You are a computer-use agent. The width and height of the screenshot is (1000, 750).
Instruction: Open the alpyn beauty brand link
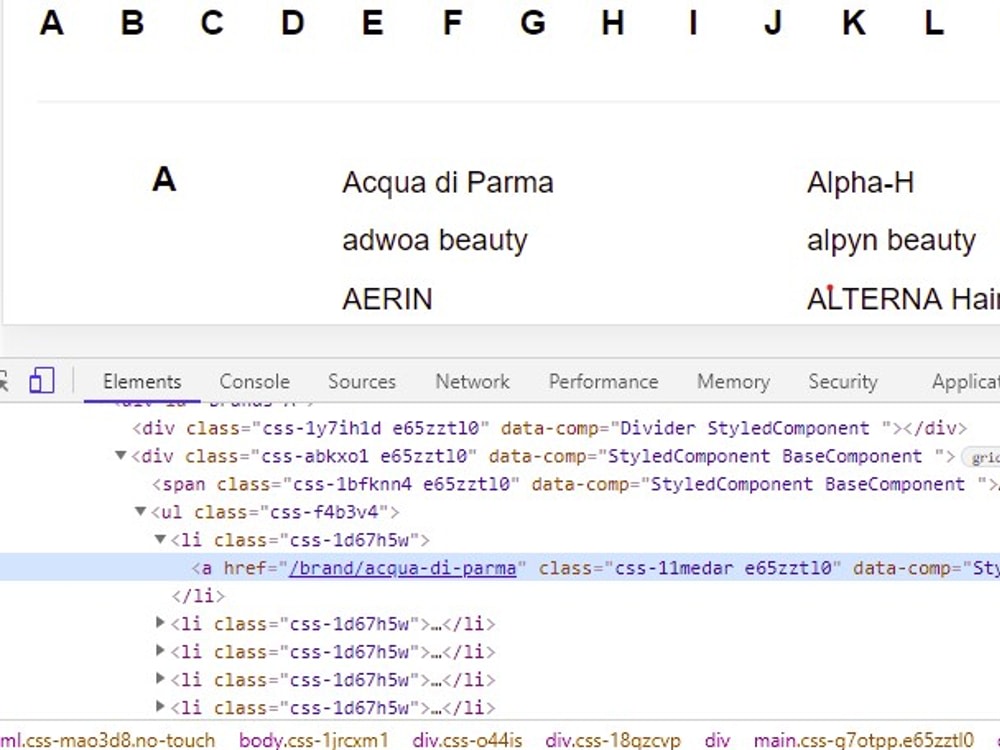[891, 240]
